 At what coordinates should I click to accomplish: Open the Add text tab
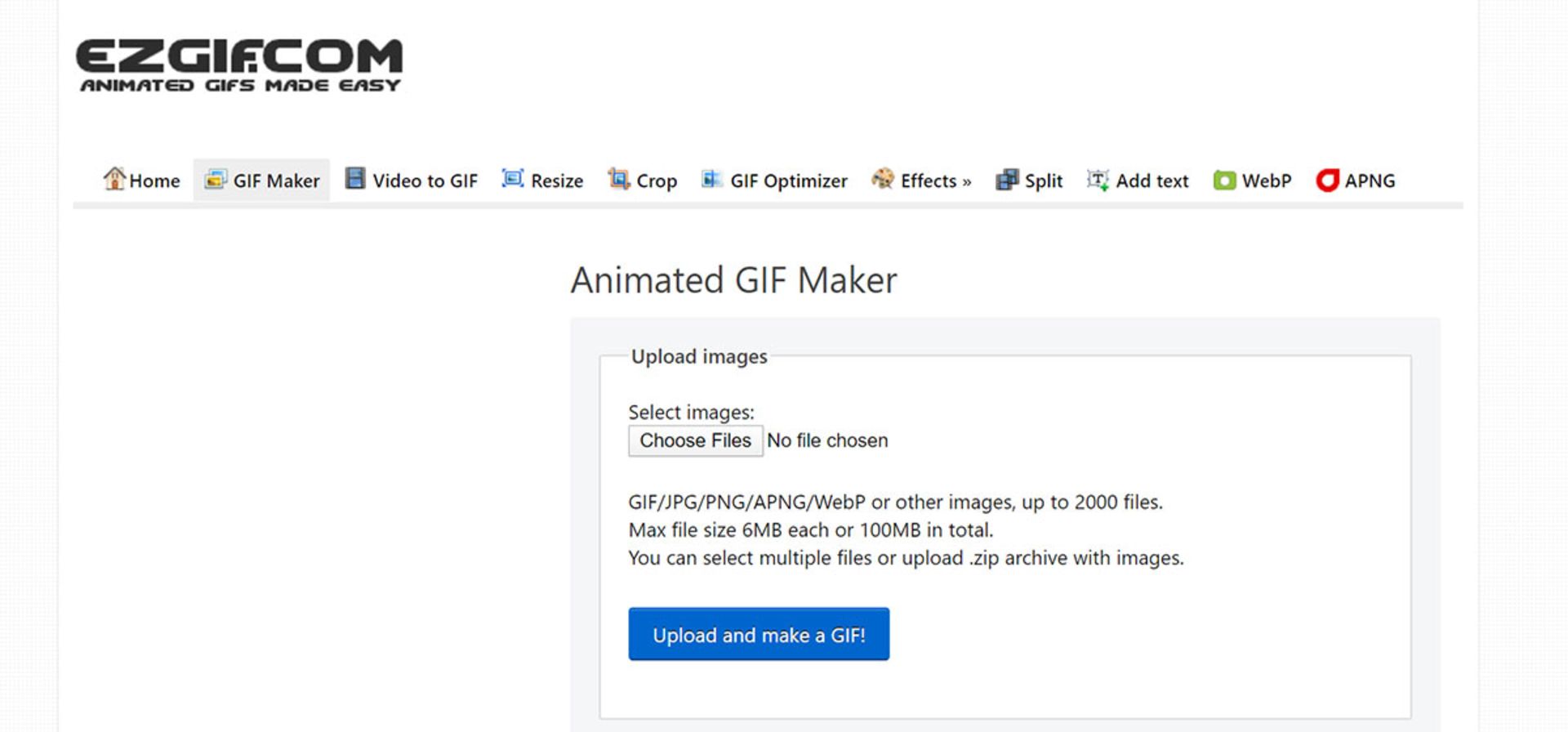click(x=1151, y=181)
